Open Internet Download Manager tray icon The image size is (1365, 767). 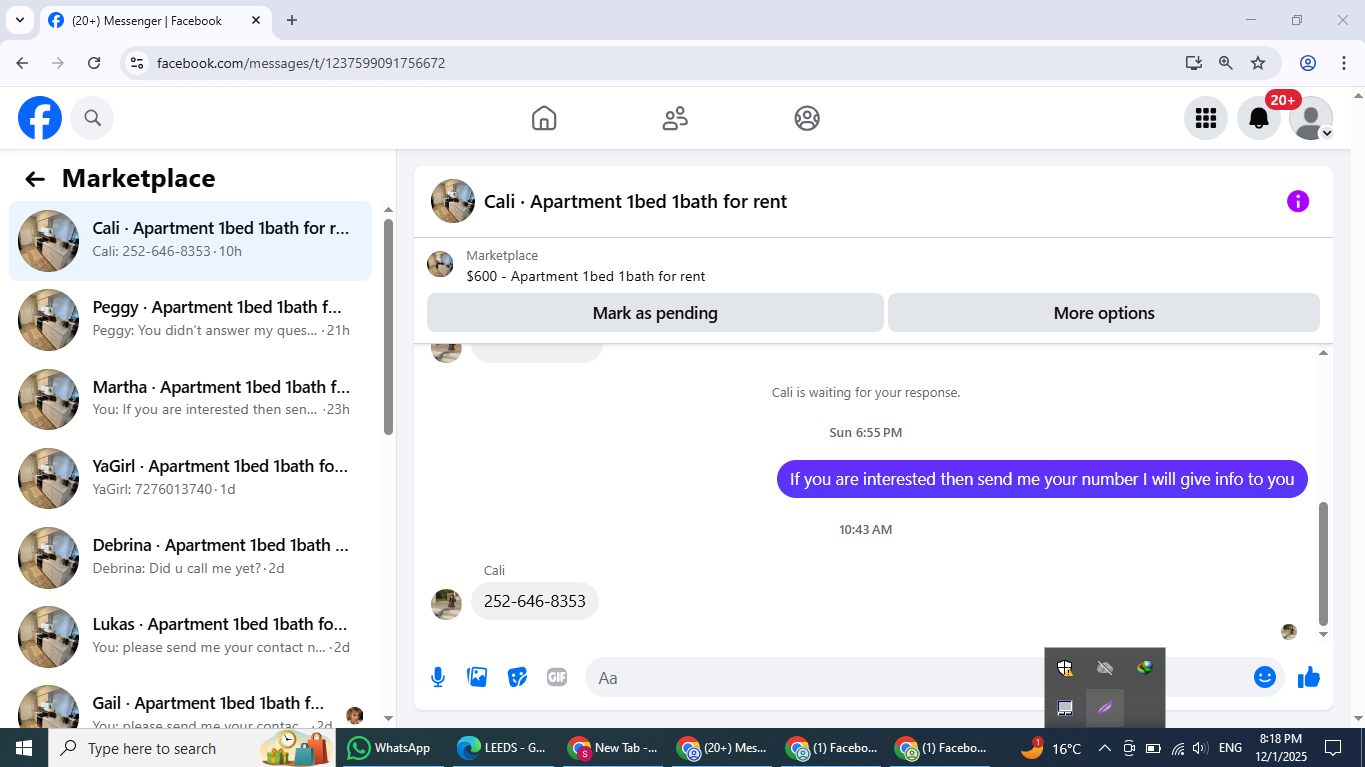click(x=1145, y=668)
